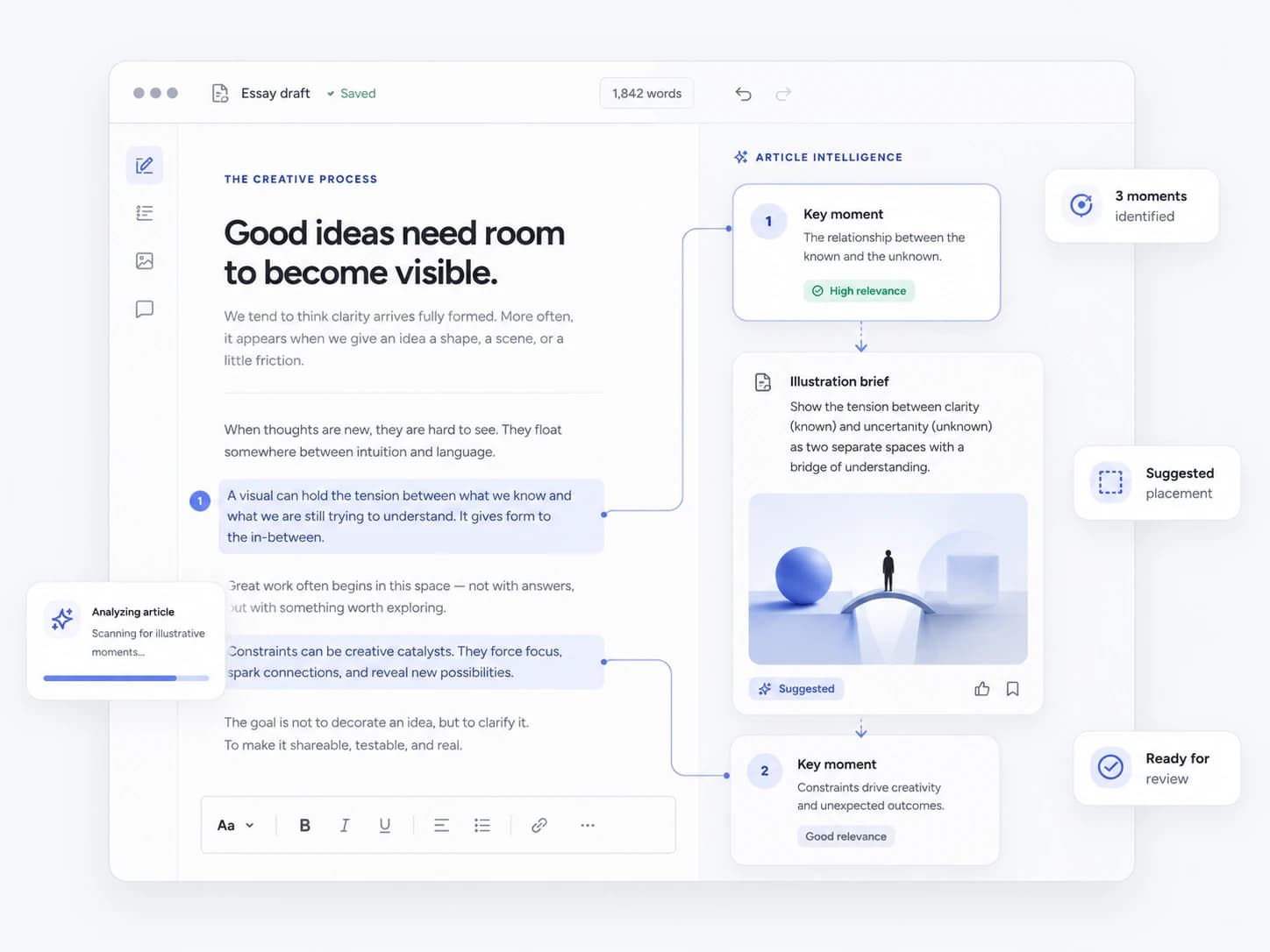
Task: Click 'Constraints drive creativity' description text
Action: pos(870,797)
